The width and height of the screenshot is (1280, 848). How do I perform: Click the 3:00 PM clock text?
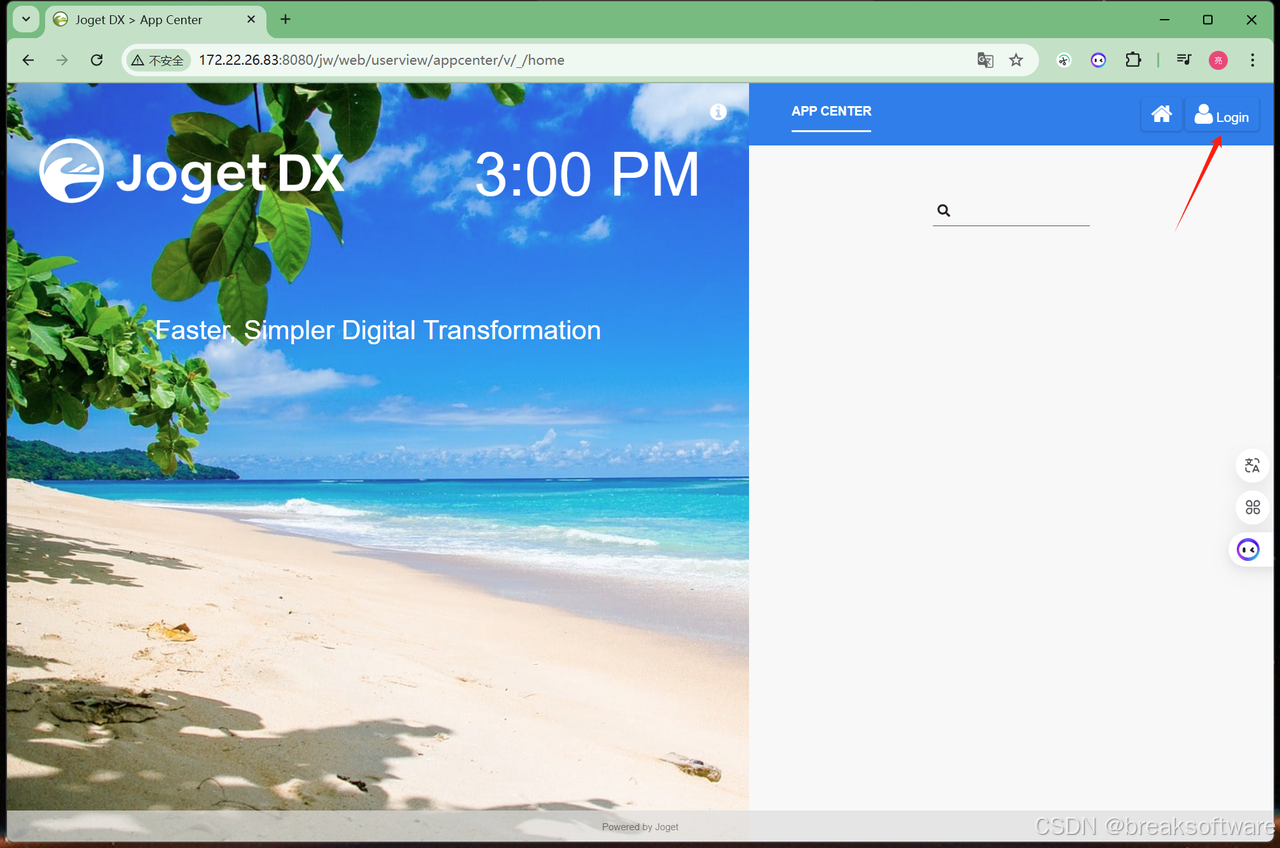click(587, 175)
